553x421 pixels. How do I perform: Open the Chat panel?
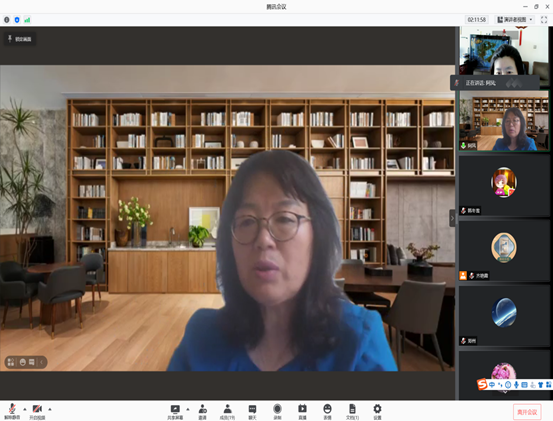point(252,411)
